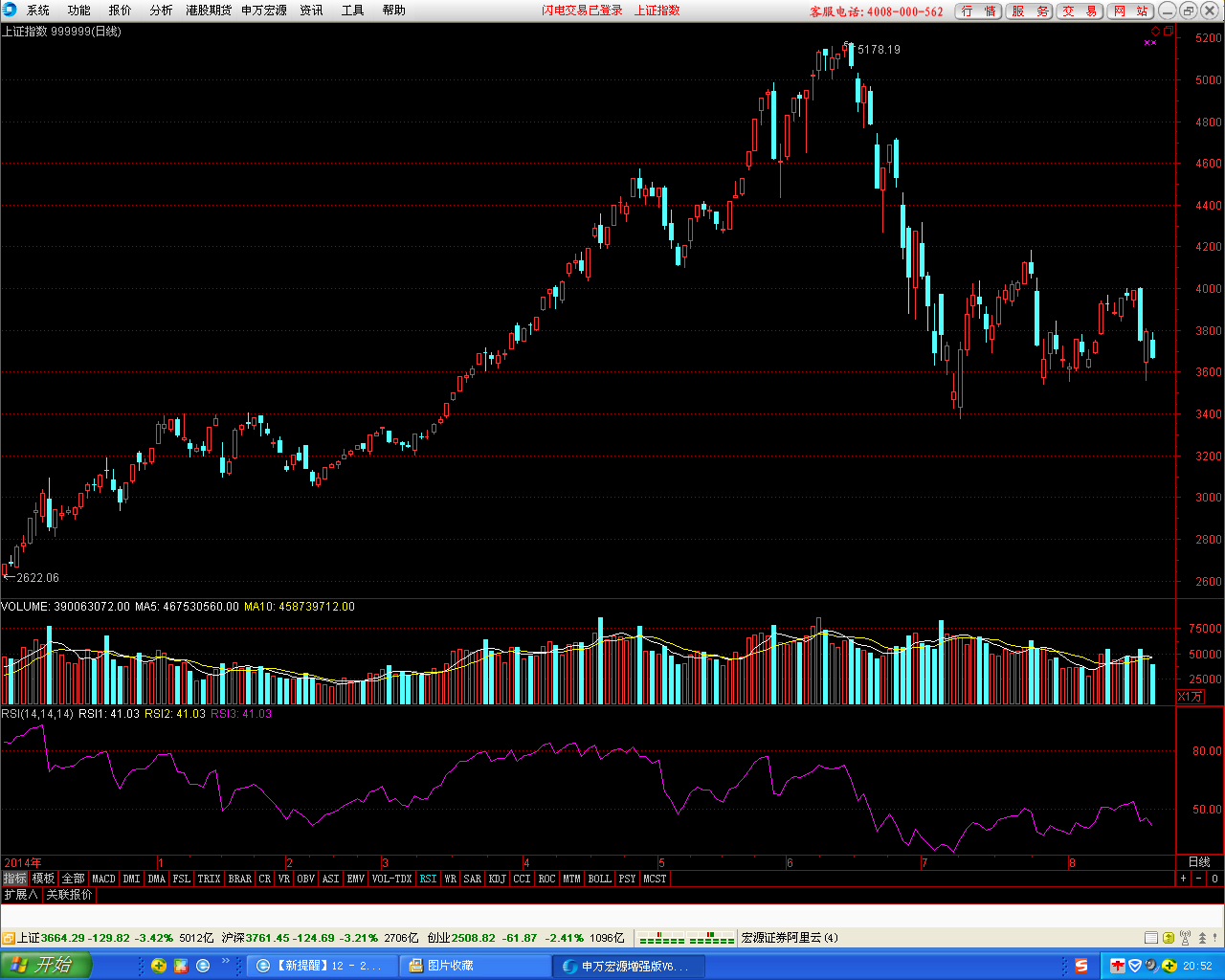The width and height of the screenshot is (1225, 980).
Task: Switch indicator to MACD
Action: click(x=103, y=879)
